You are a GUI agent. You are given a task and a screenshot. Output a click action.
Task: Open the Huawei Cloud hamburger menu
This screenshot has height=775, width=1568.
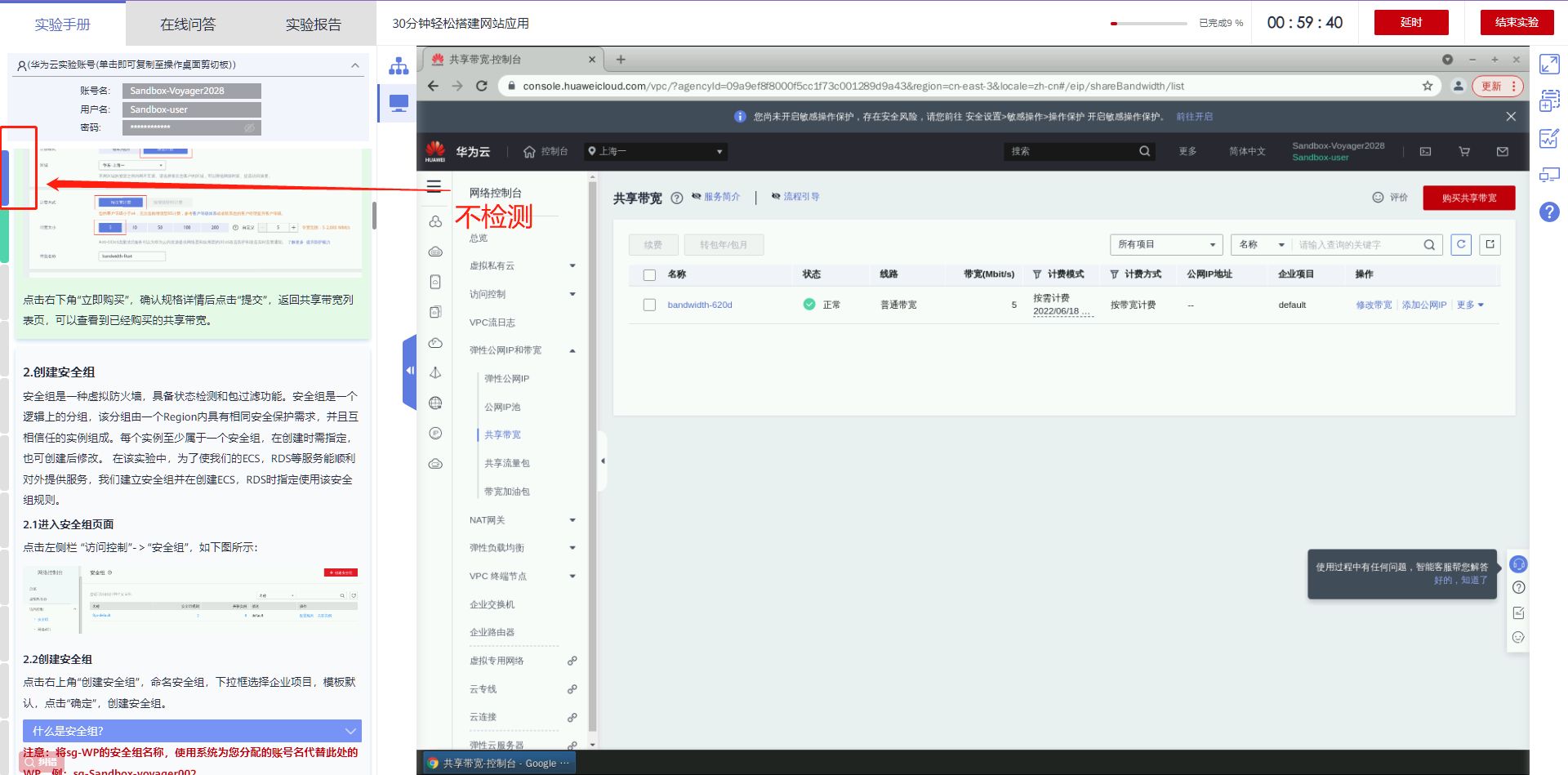[434, 186]
